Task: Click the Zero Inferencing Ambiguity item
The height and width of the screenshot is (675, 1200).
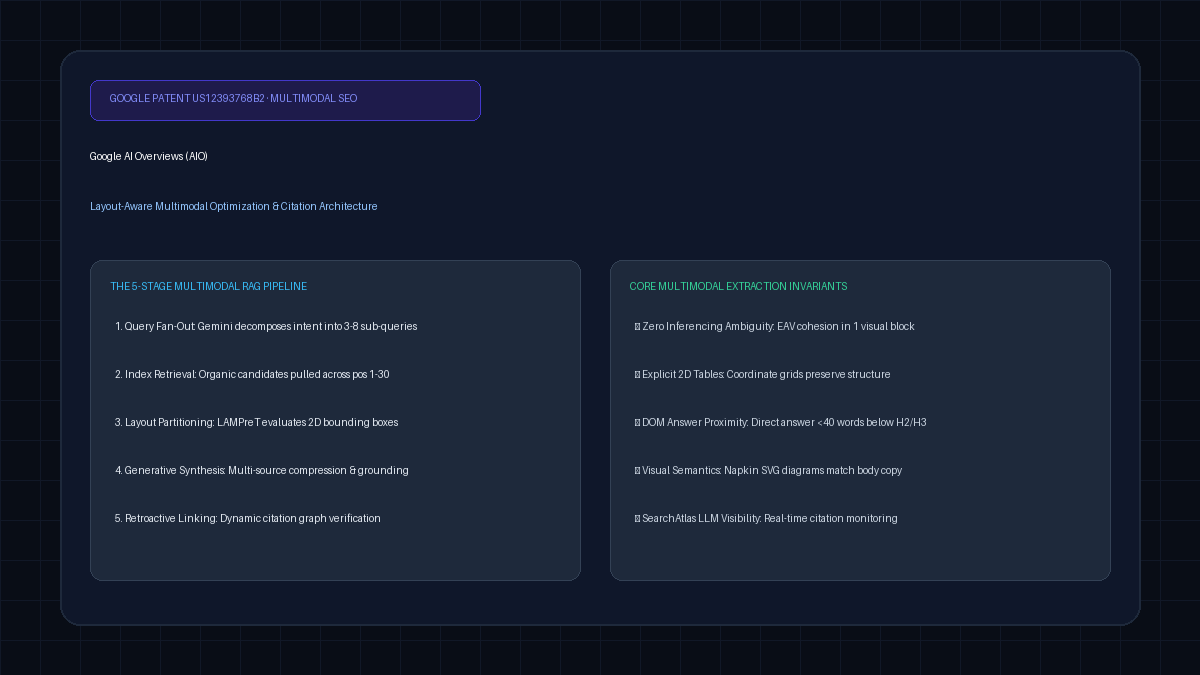Action: (x=775, y=326)
